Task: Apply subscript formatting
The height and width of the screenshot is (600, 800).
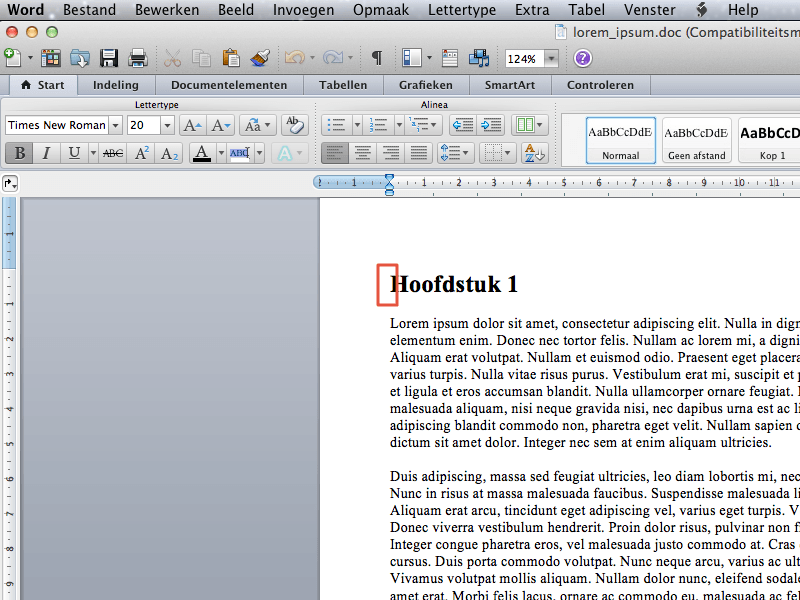Action: pos(169,153)
